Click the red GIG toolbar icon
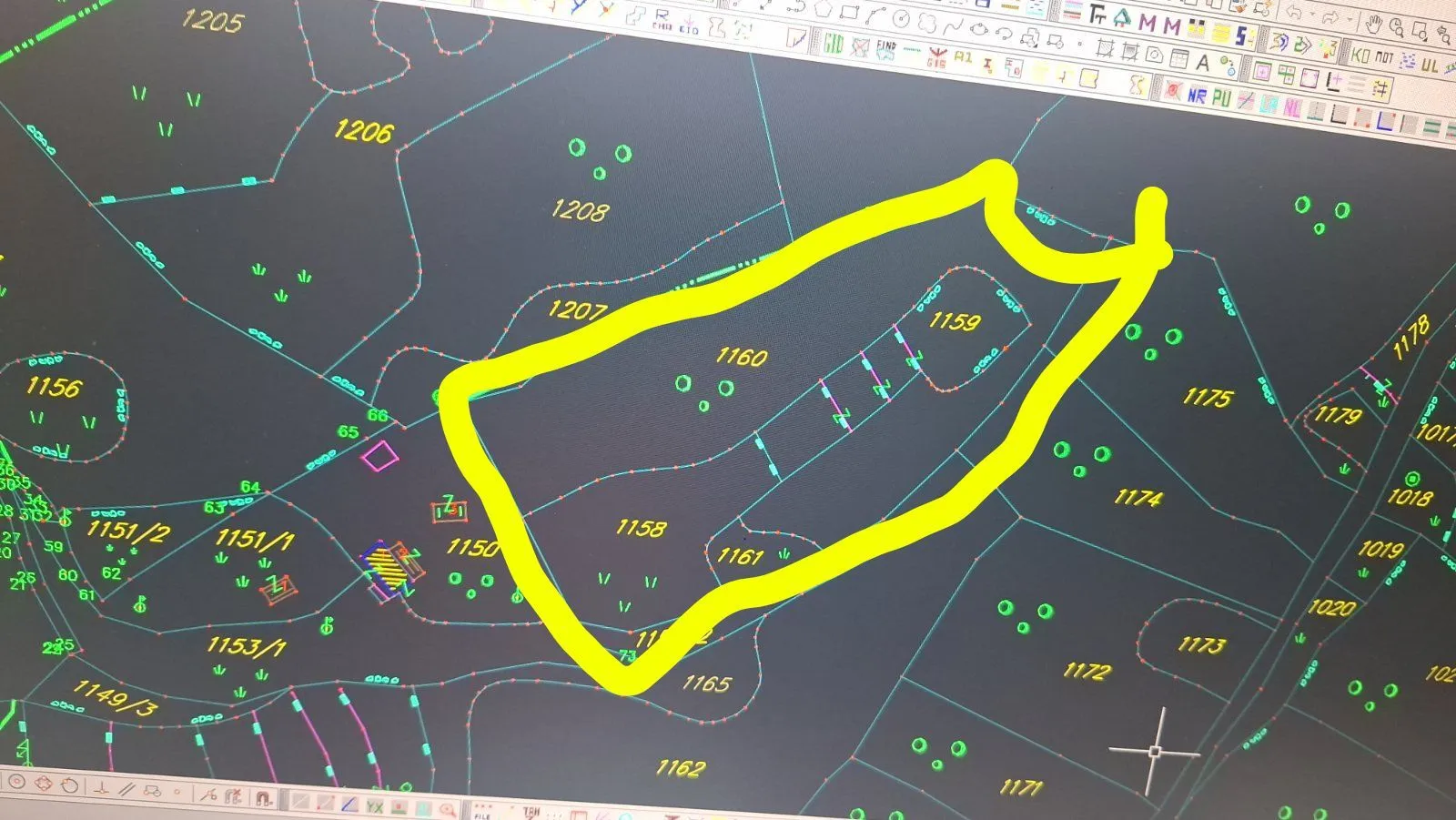The width and height of the screenshot is (1456, 820). coord(936,56)
